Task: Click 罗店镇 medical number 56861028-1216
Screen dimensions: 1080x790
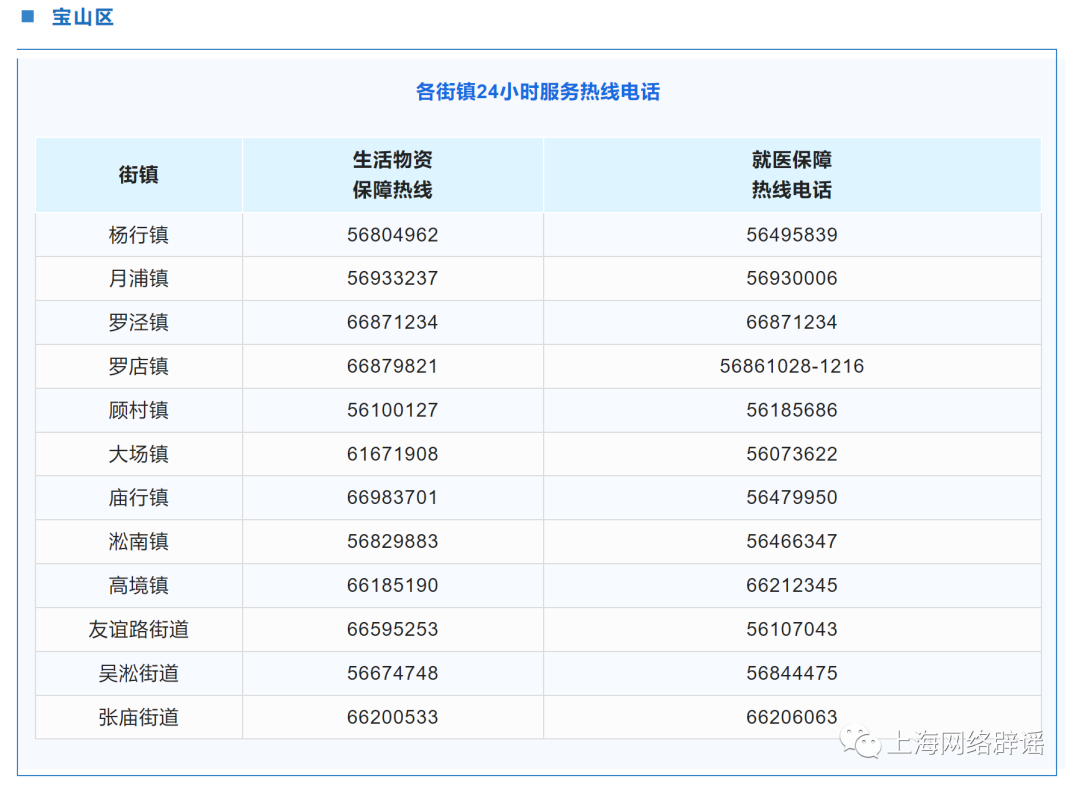Action: pos(790,366)
